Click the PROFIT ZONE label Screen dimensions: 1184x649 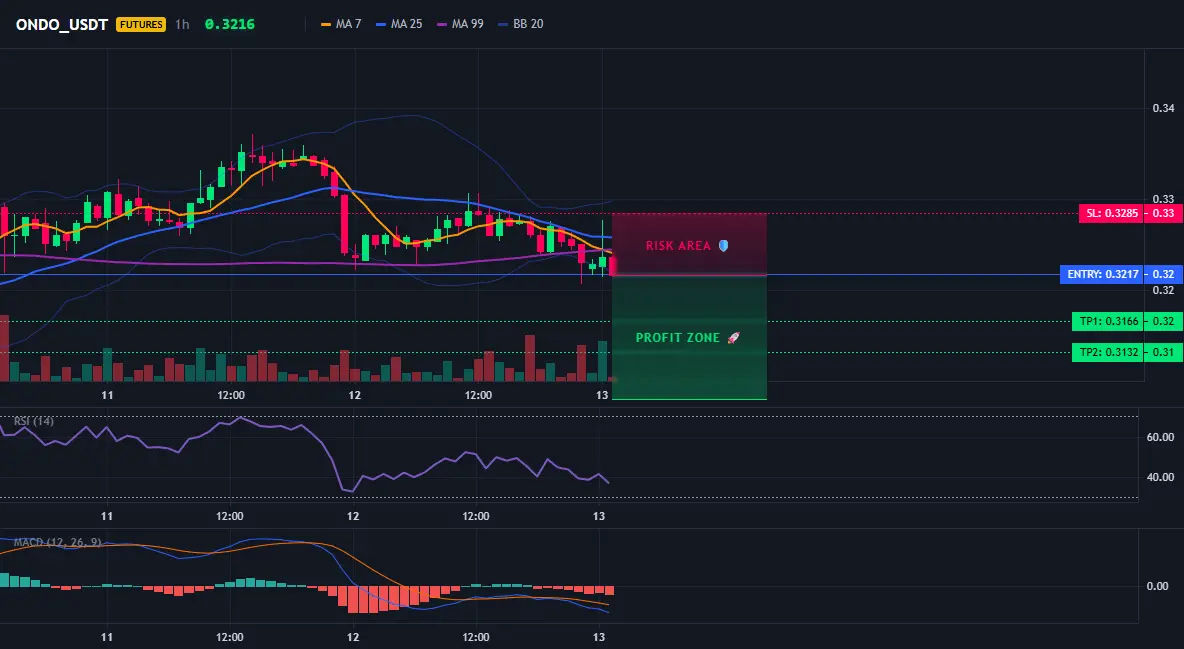tap(677, 338)
